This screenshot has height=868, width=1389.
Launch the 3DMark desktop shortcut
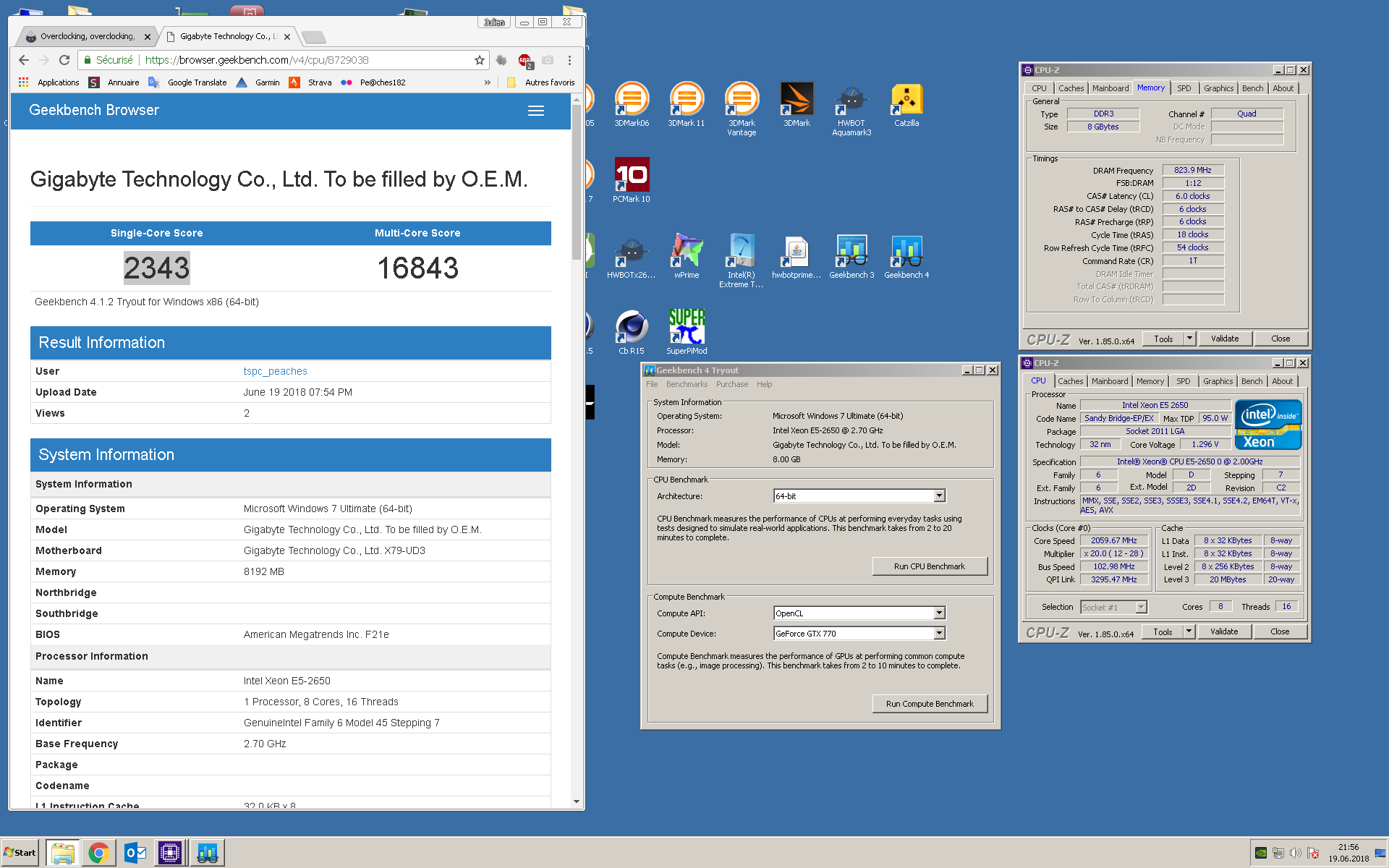tap(797, 105)
